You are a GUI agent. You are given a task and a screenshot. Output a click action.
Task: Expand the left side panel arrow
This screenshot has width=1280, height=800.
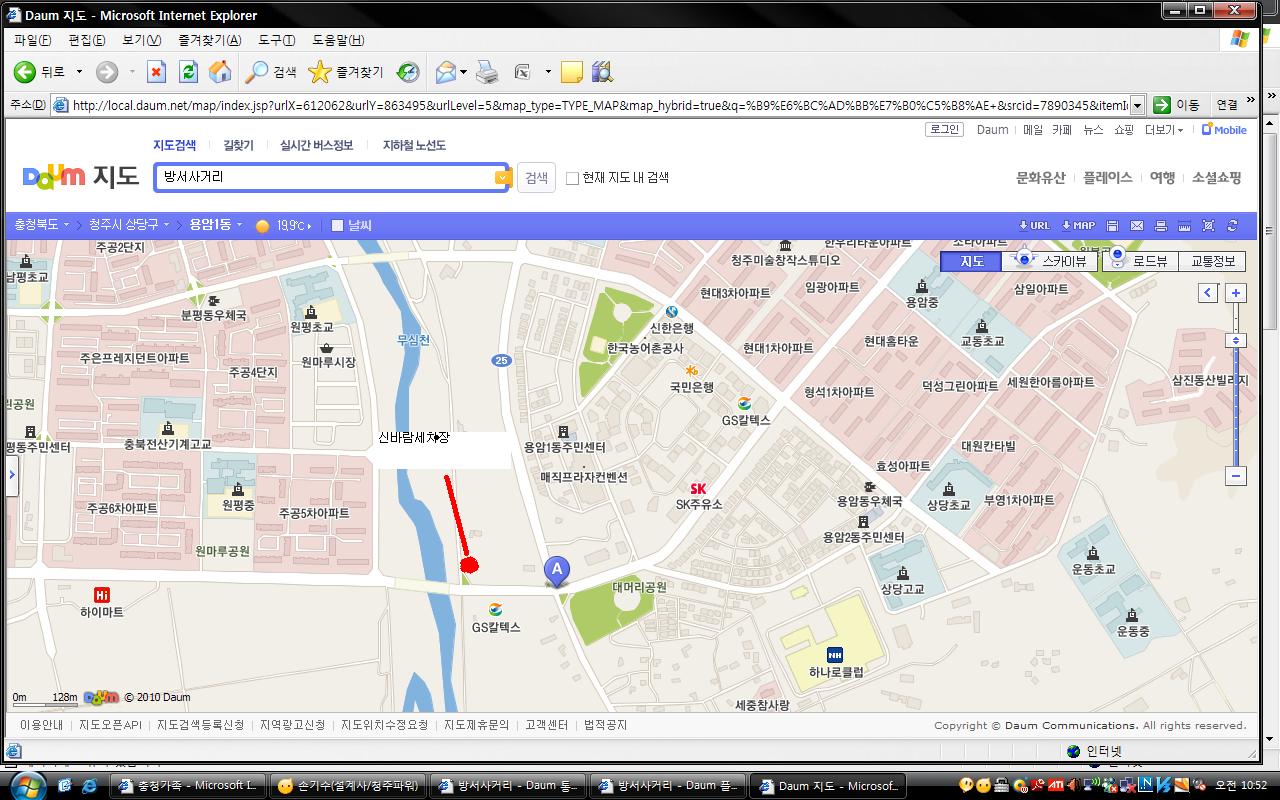12,474
